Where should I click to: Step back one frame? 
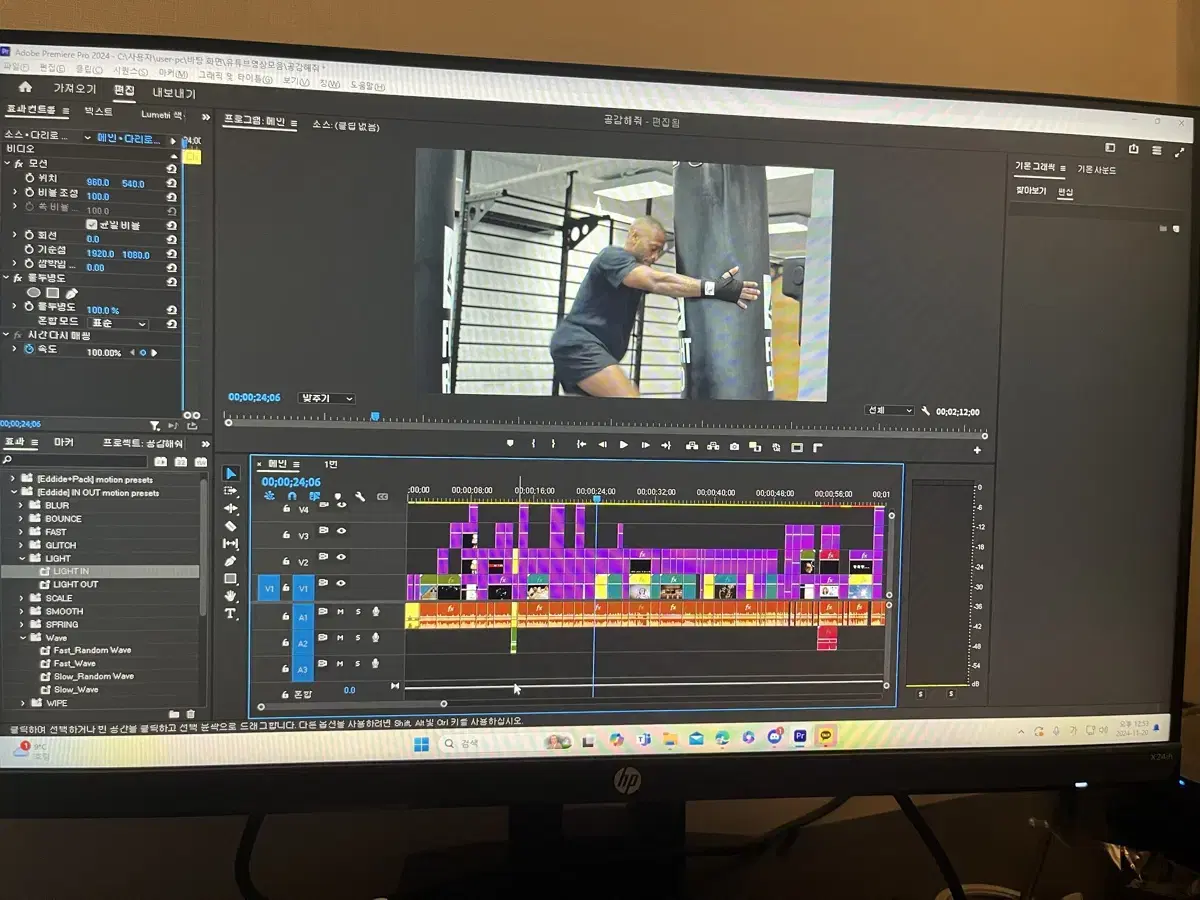coord(602,444)
